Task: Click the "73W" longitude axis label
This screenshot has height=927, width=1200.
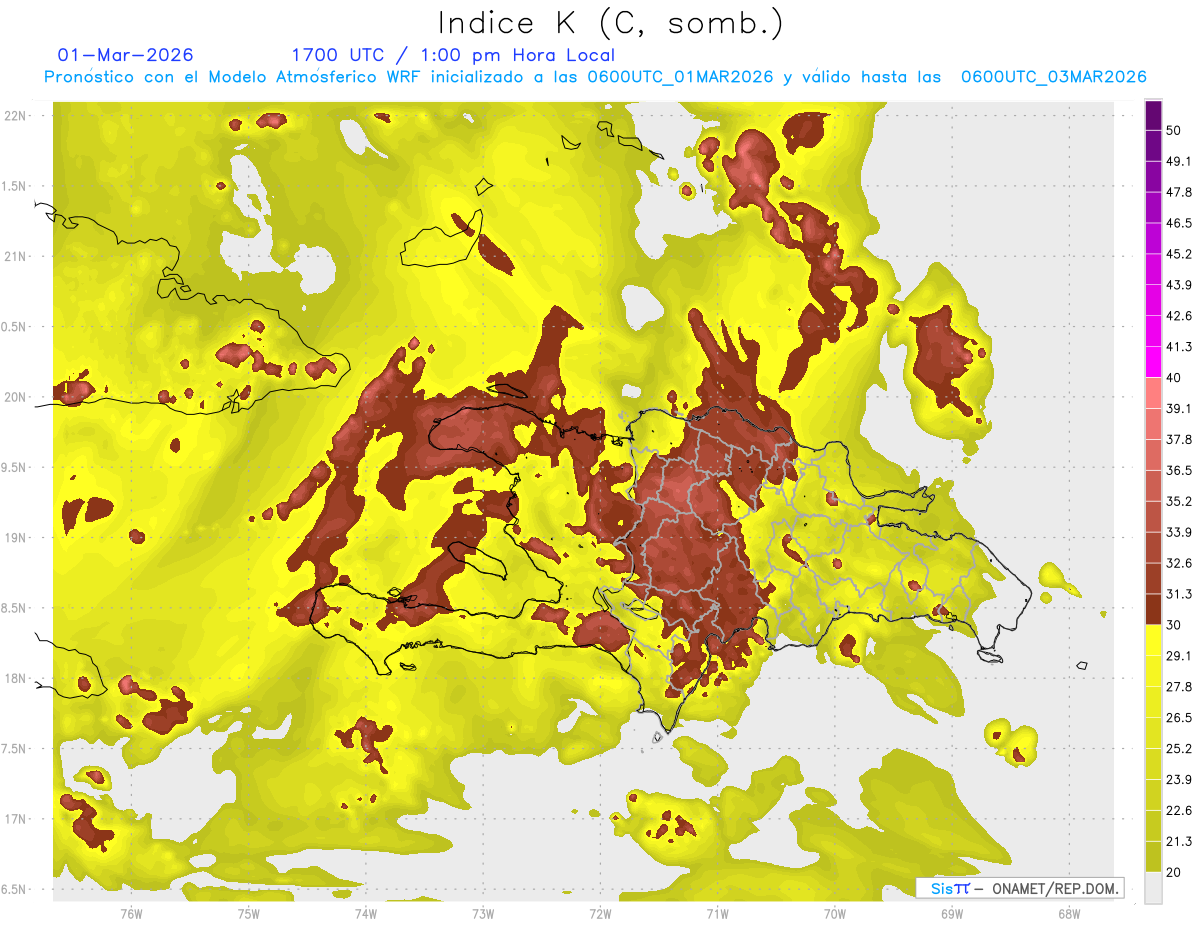Action: [x=483, y=914]
